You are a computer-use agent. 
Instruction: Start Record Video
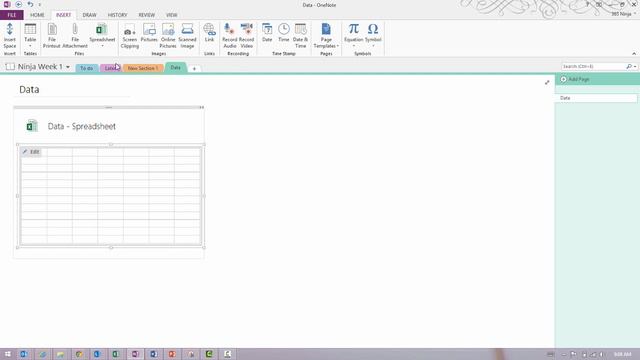pyautogui.click(x=247, y=36)
